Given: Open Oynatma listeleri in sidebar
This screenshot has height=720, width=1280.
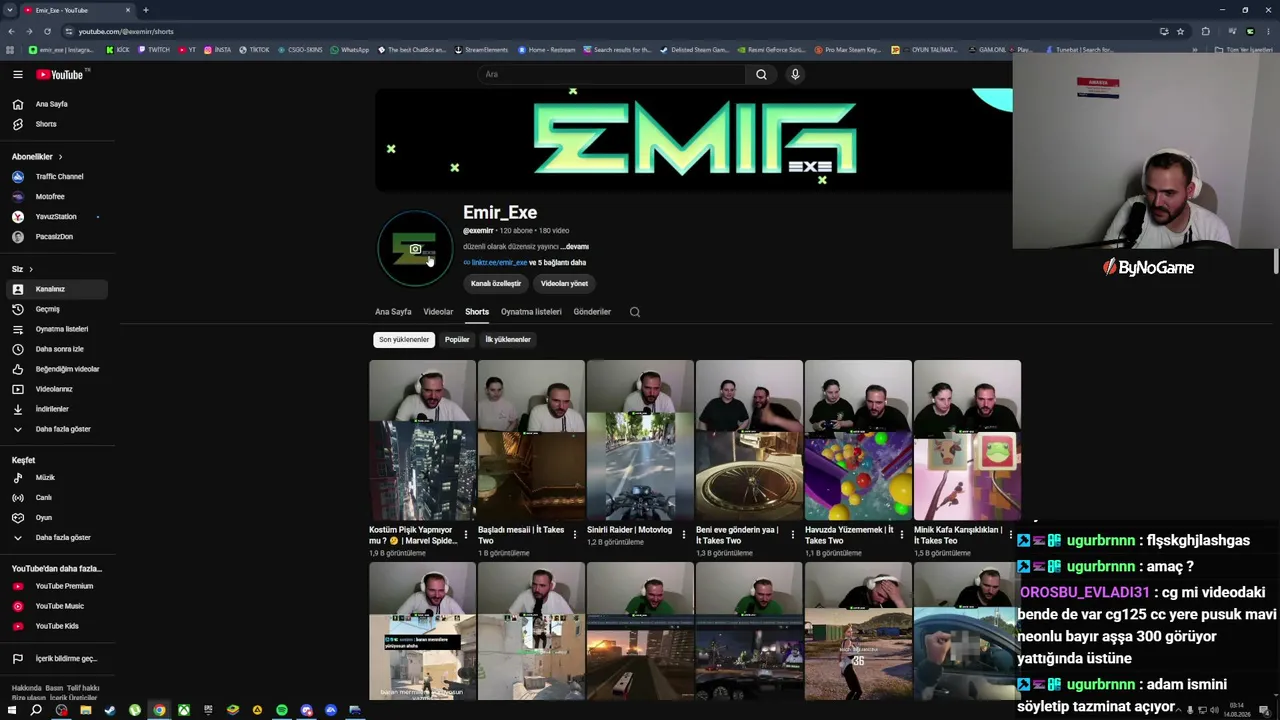Looking at the screenshot, I should point(57,329).
